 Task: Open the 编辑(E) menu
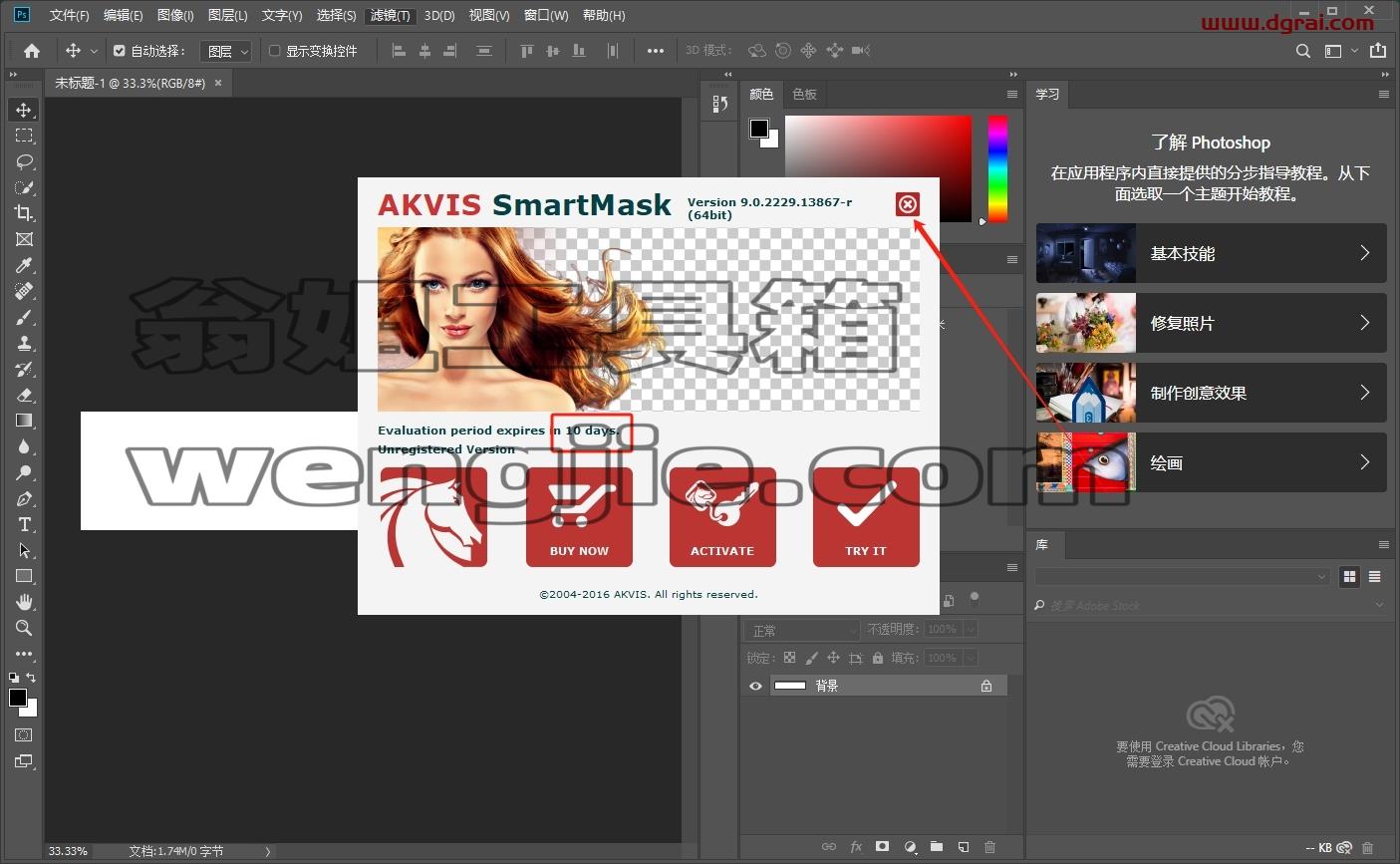[x=123, y=15]
